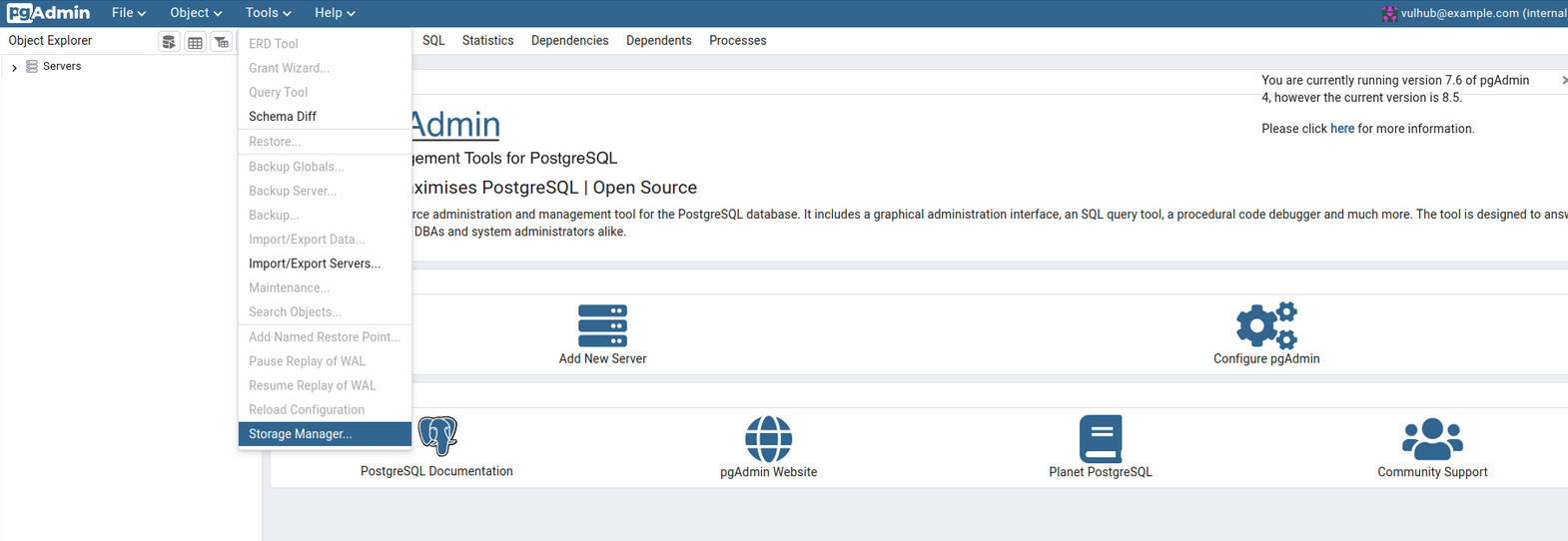
Task: Click the Servers group icon
Action: tap(32, 67)
